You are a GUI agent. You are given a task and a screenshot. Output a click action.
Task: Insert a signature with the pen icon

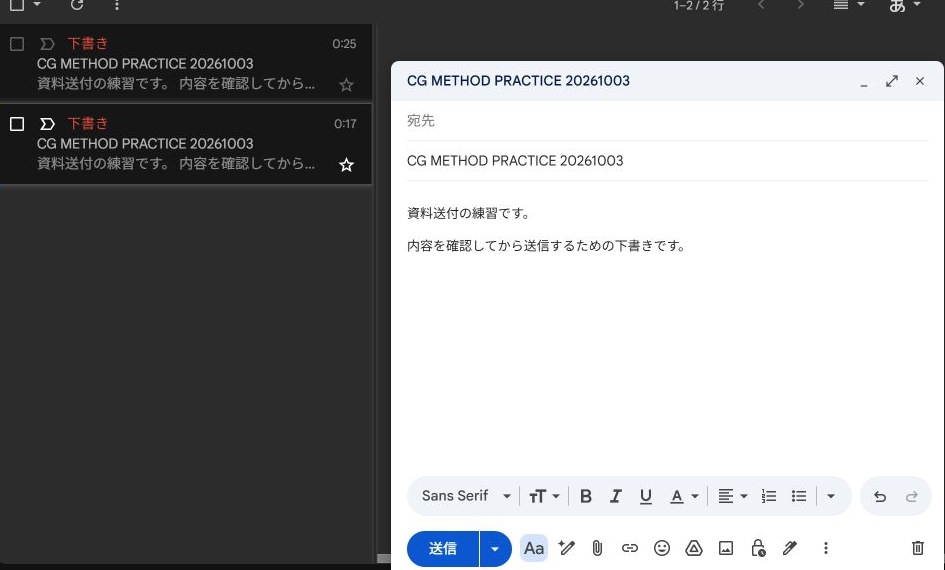(790, 548)
